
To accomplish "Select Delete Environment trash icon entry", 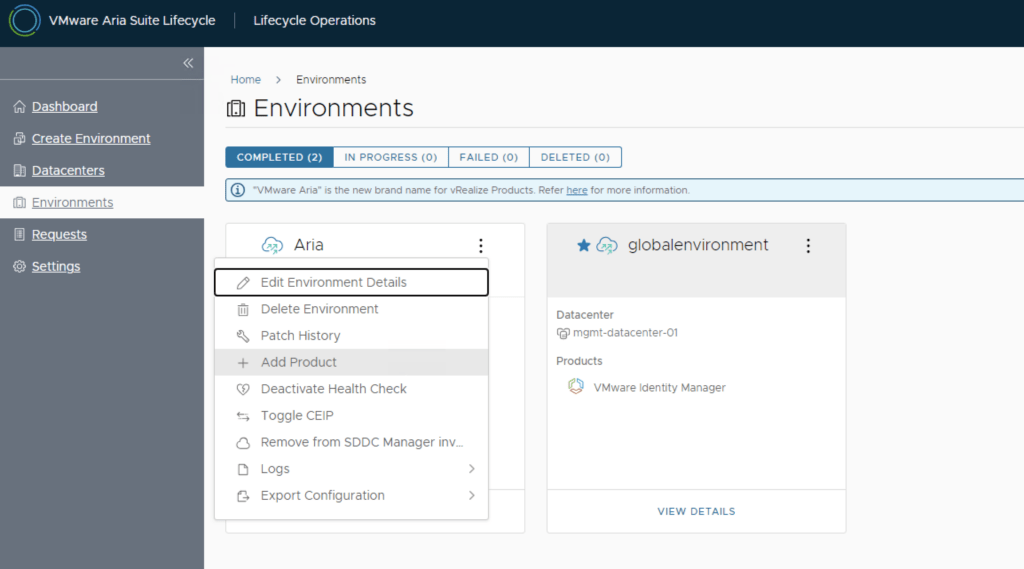I will [243, 310].
